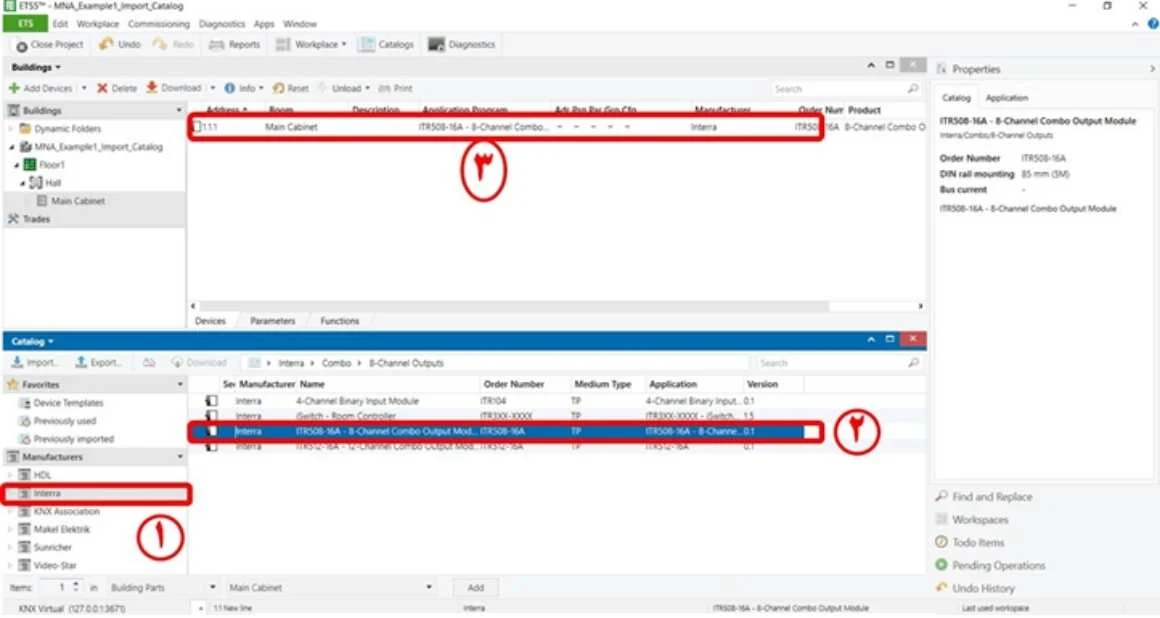This screenshot has width=1160, height=618.
Task: Open the Catalogs toolbar icon
Action: pos(367,44)
